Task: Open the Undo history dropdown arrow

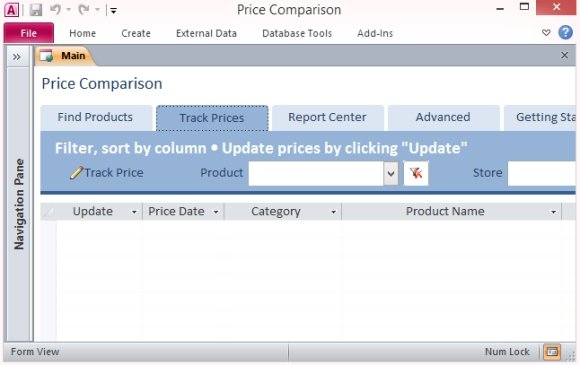Action: click(x=68, y=10)
